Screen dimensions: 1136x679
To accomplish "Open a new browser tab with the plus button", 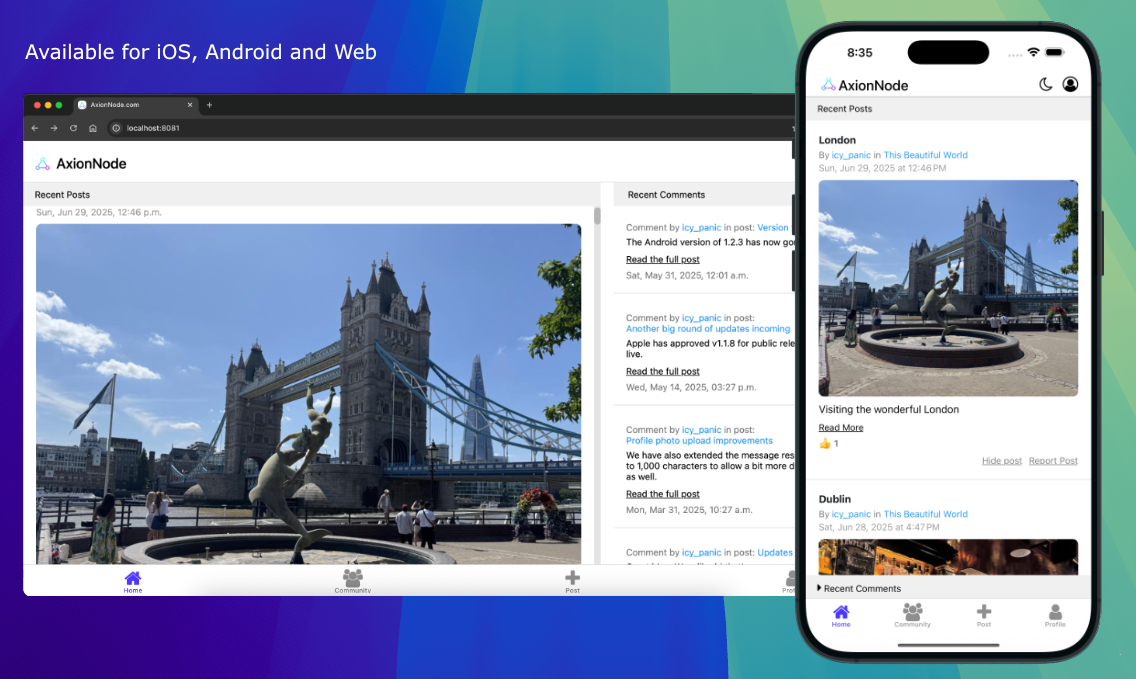I will (x=209, y=105).
